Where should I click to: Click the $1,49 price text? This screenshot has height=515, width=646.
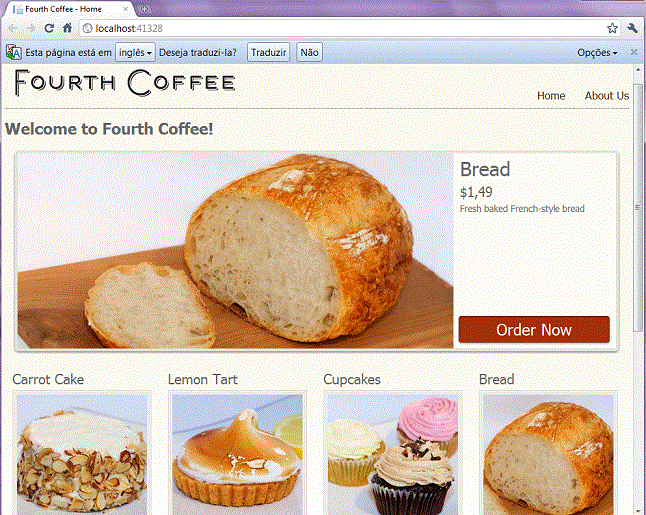pyautogui.click(x=476, y=192)
